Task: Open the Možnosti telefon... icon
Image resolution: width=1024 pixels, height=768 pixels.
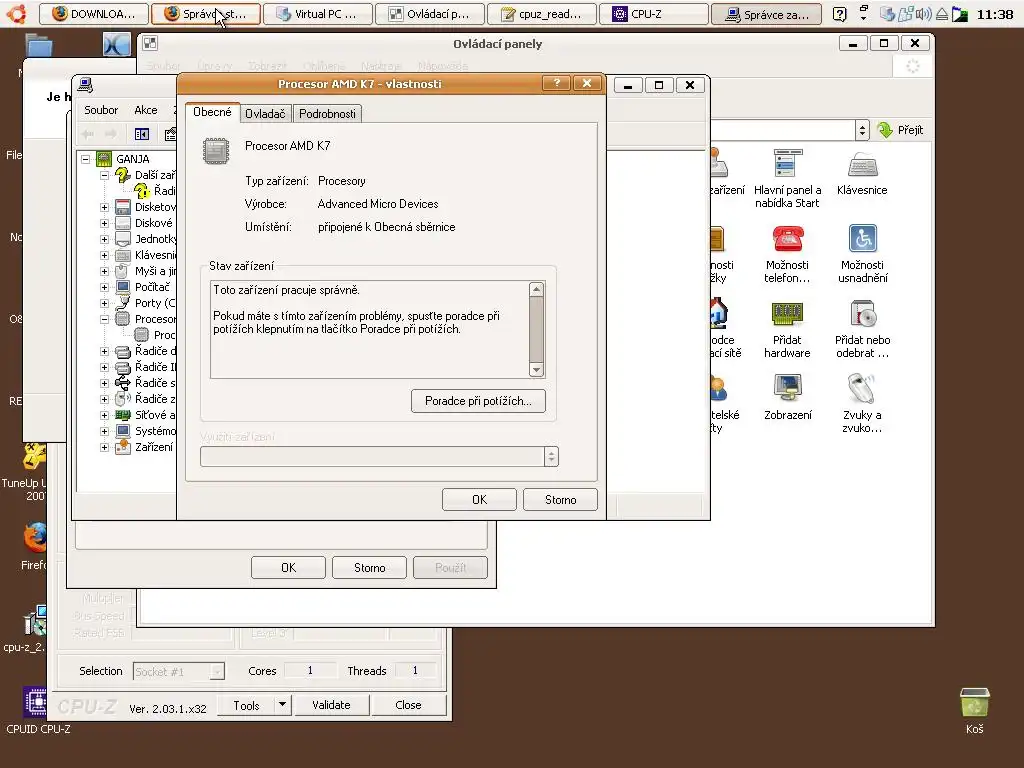Action: 787,253
